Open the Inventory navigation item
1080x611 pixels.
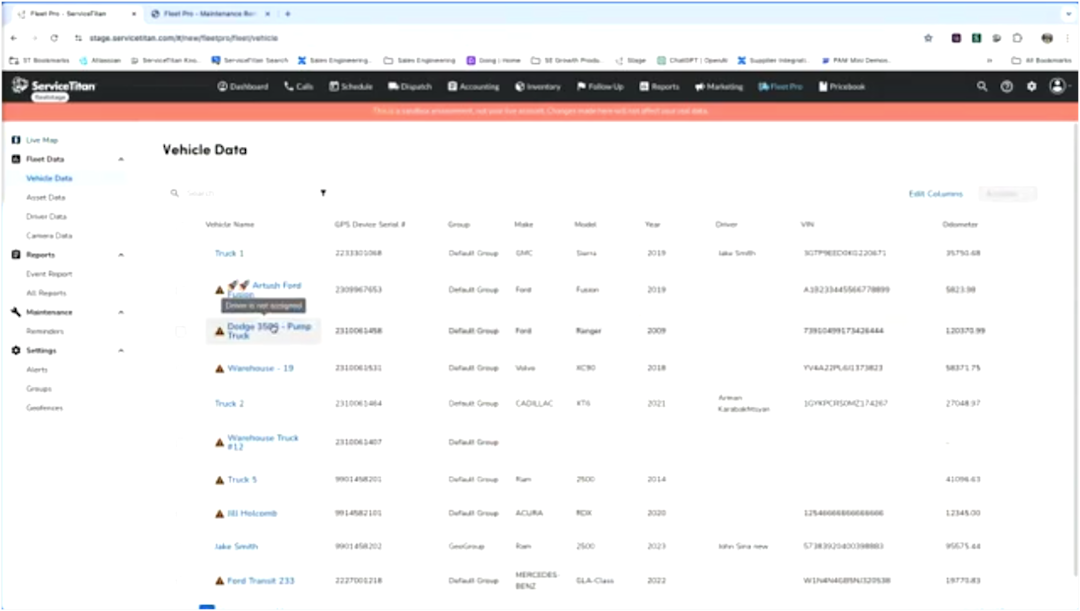538,87
